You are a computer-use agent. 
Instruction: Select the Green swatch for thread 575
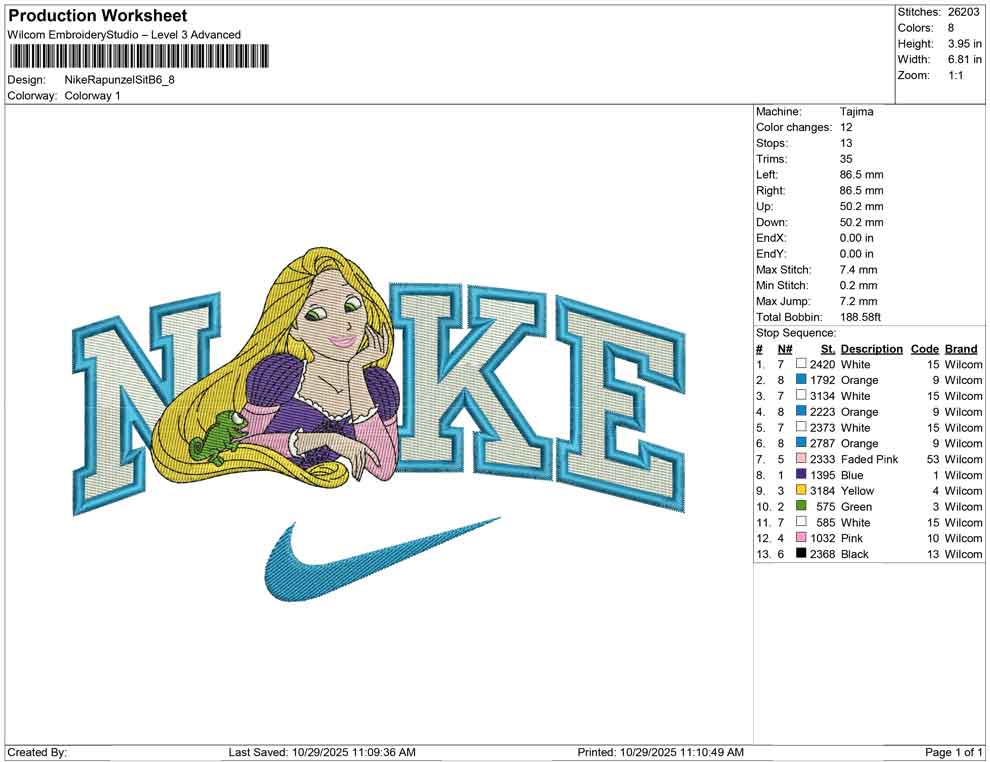[800, 506]
